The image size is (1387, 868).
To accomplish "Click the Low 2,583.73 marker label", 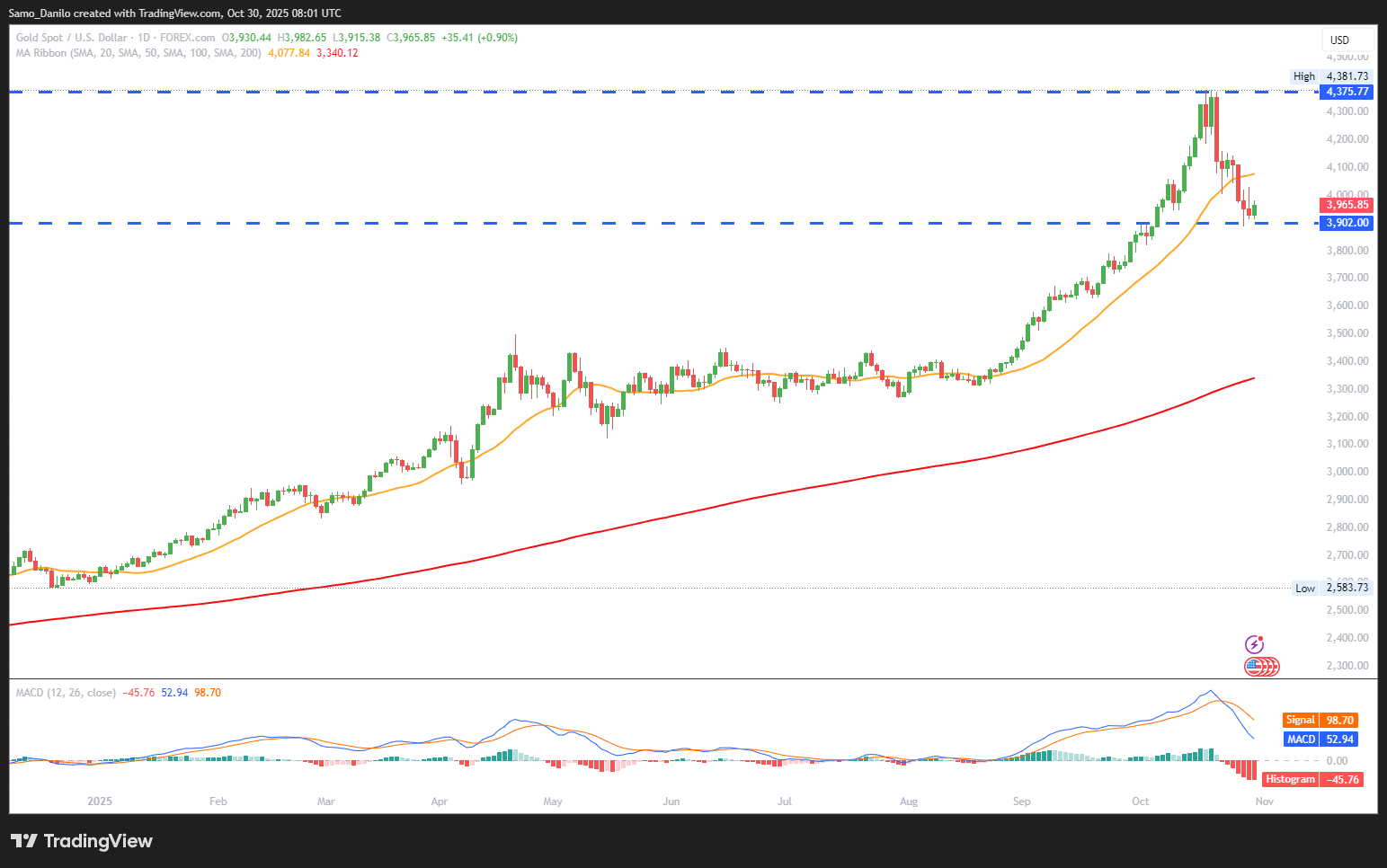I will click(x=1331, y=588).
